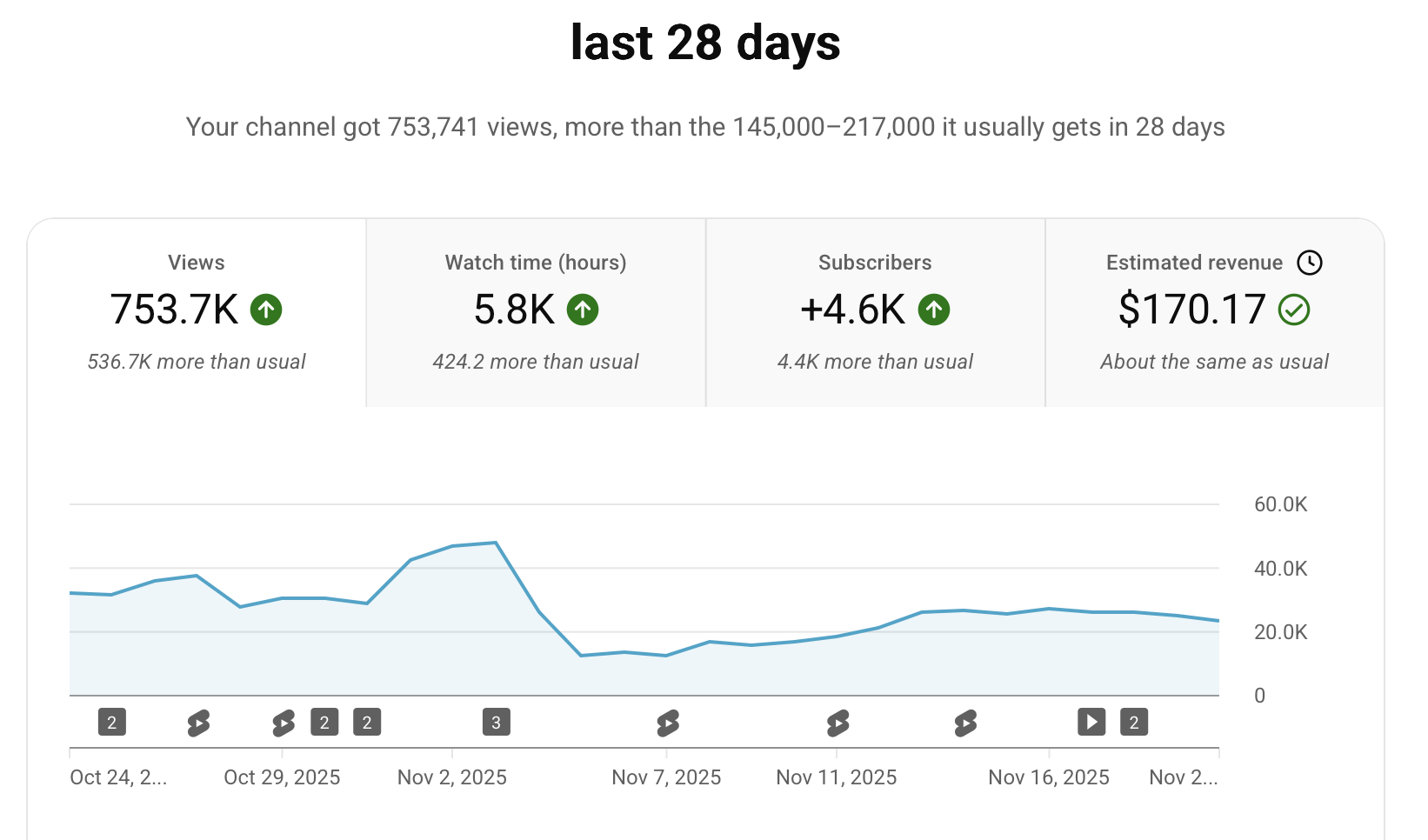
Task: Open the leftmost "2" badge on the timeline
Action: (x=112, y=722)
